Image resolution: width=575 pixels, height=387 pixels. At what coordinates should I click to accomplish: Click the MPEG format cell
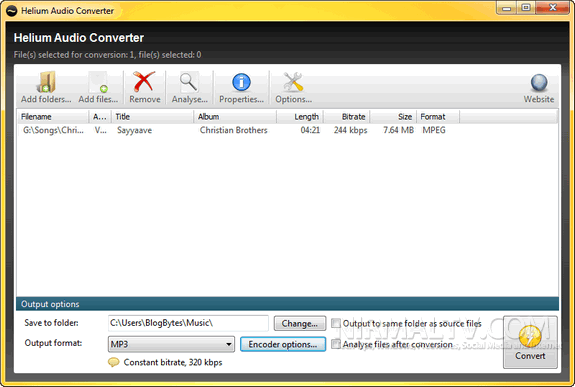click(x=434, y=130)
